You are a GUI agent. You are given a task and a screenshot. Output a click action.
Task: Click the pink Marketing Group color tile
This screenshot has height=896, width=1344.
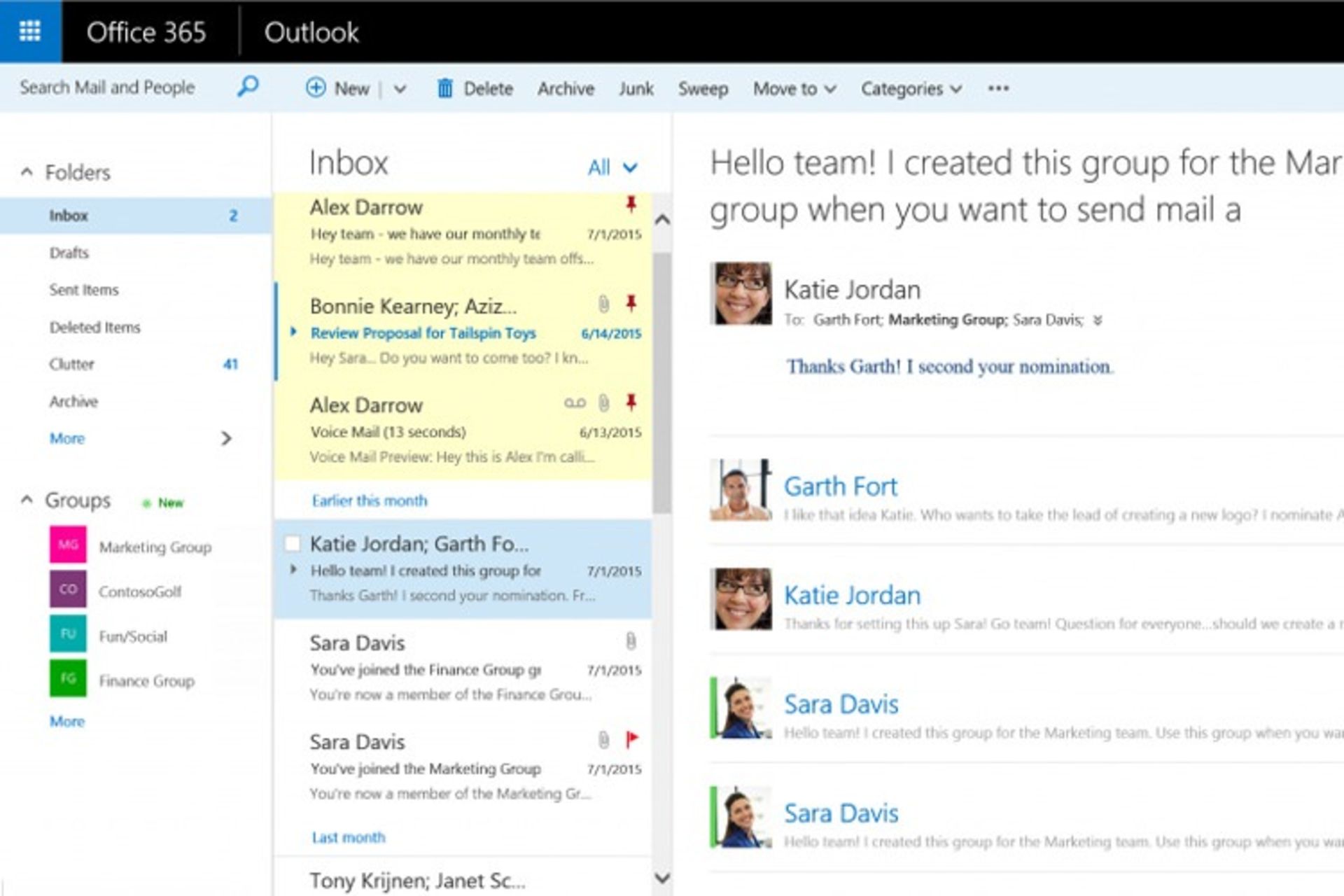[x=68, y=545]
